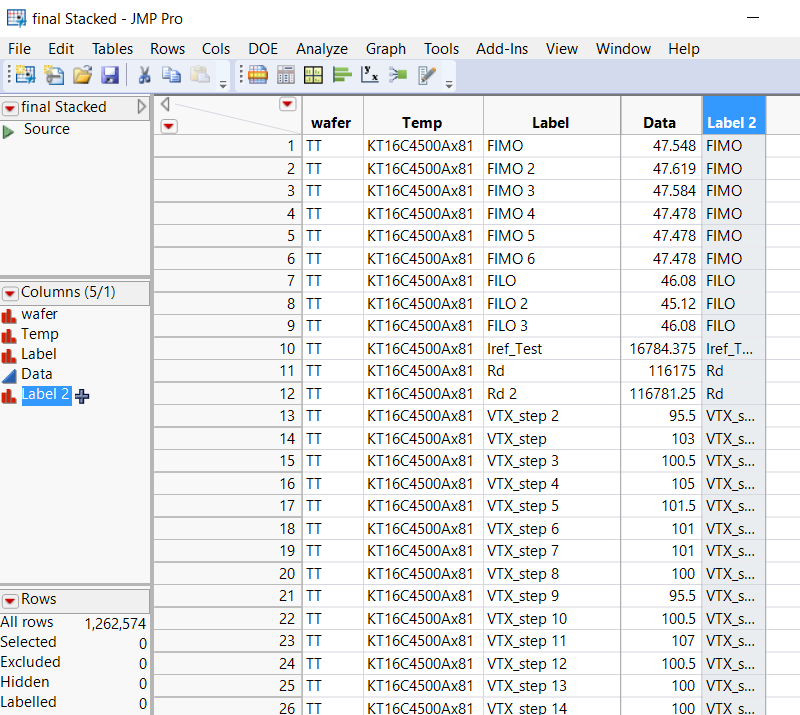Select the Temp column header
Screen dimensions: 800x715
tap(422, 123)
